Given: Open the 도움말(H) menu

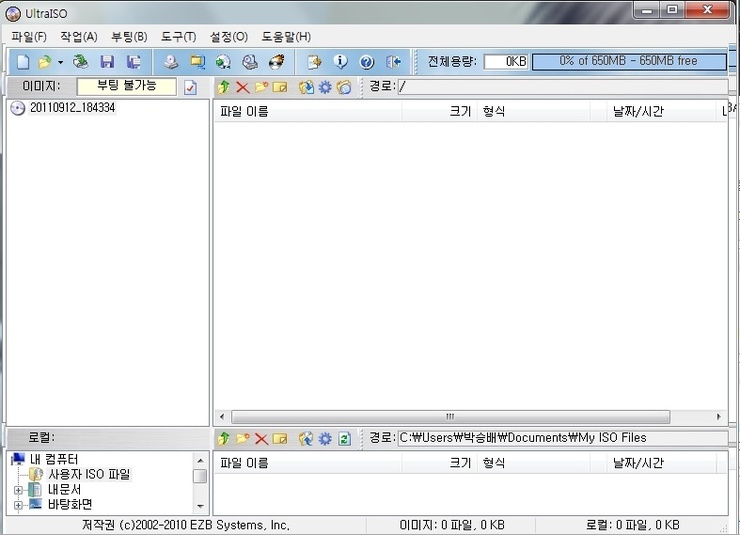Looking at the screenshot, I should pos(286,37).
